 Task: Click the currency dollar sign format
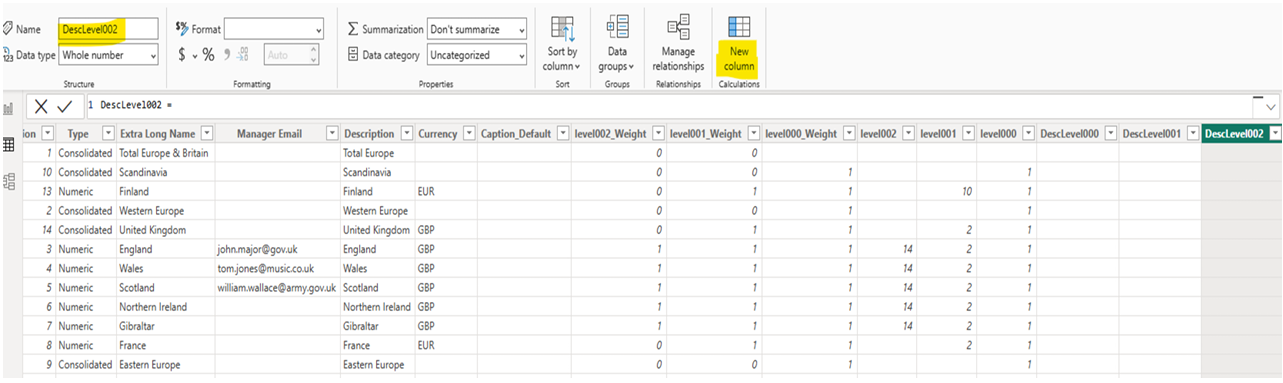[182, 55]
